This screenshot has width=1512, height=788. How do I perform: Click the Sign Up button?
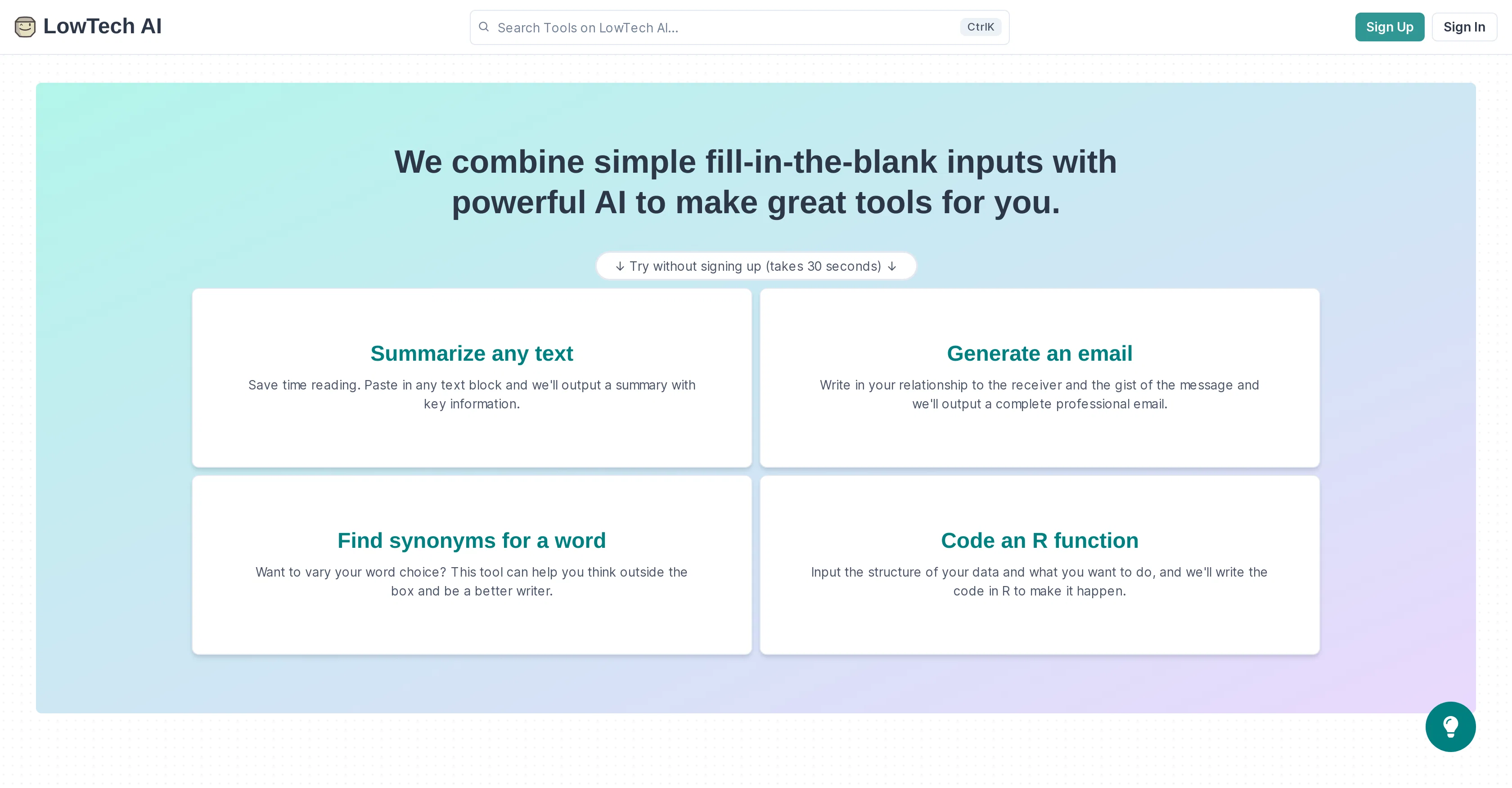(x=1389, y=27)
